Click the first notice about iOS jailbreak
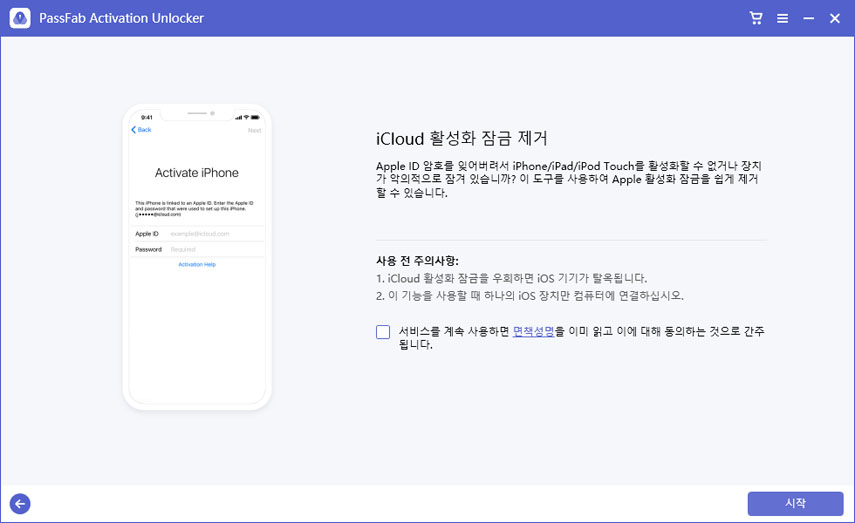 511,278
